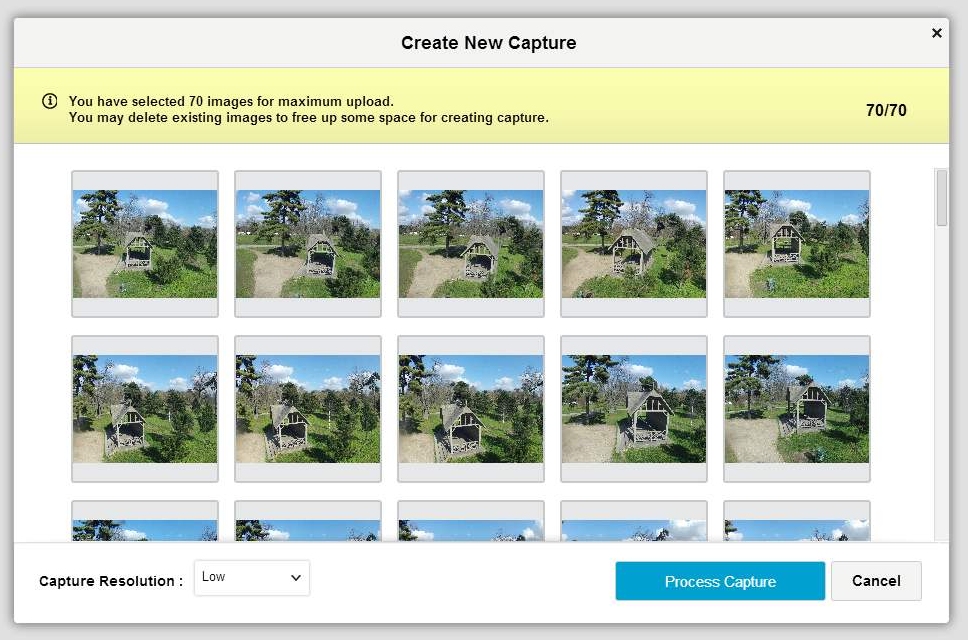This screenshot has height=640, width=968.
Task: Click the info icon in the yellow banner
Action: click(49, 101)
